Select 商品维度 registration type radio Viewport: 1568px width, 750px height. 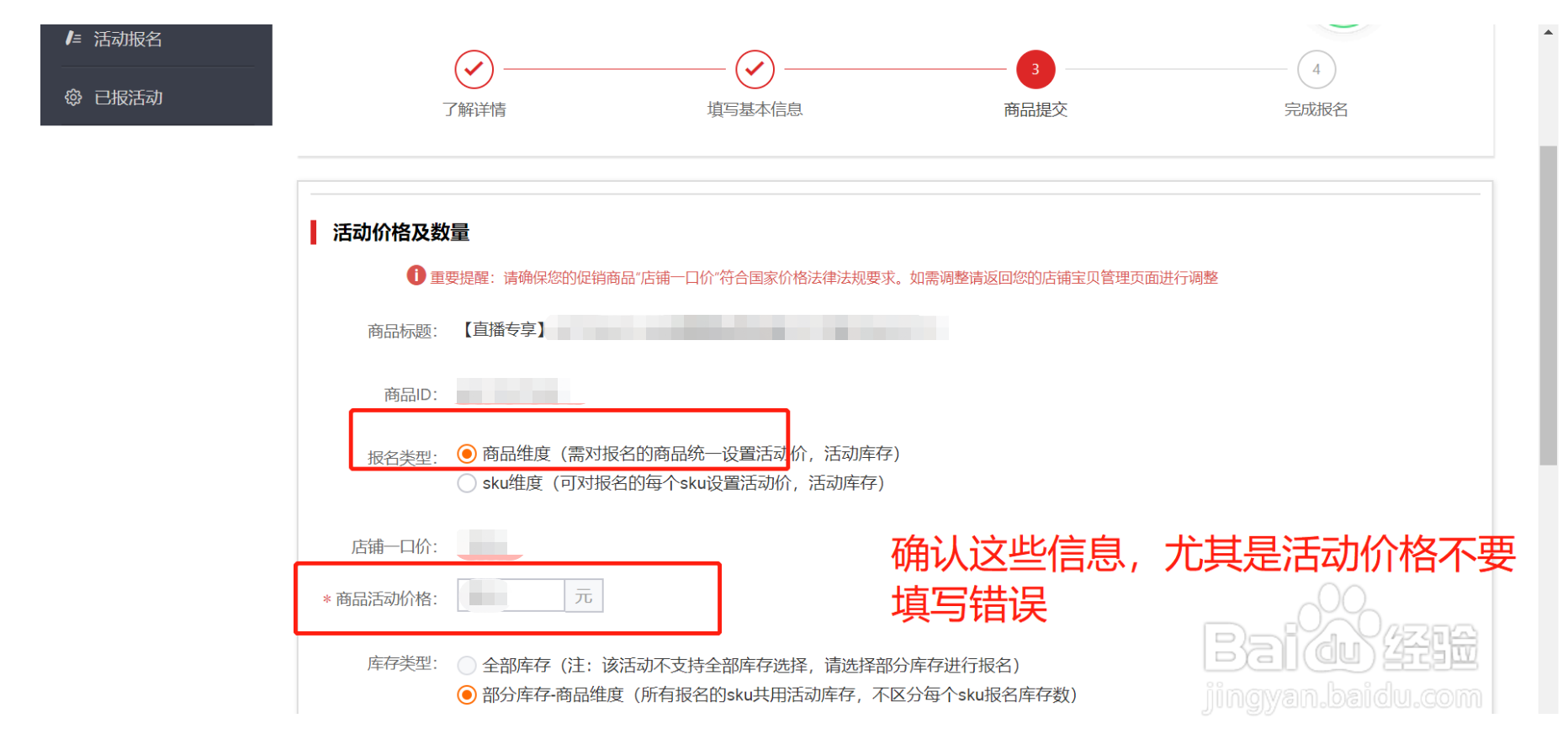click(467, 455)
